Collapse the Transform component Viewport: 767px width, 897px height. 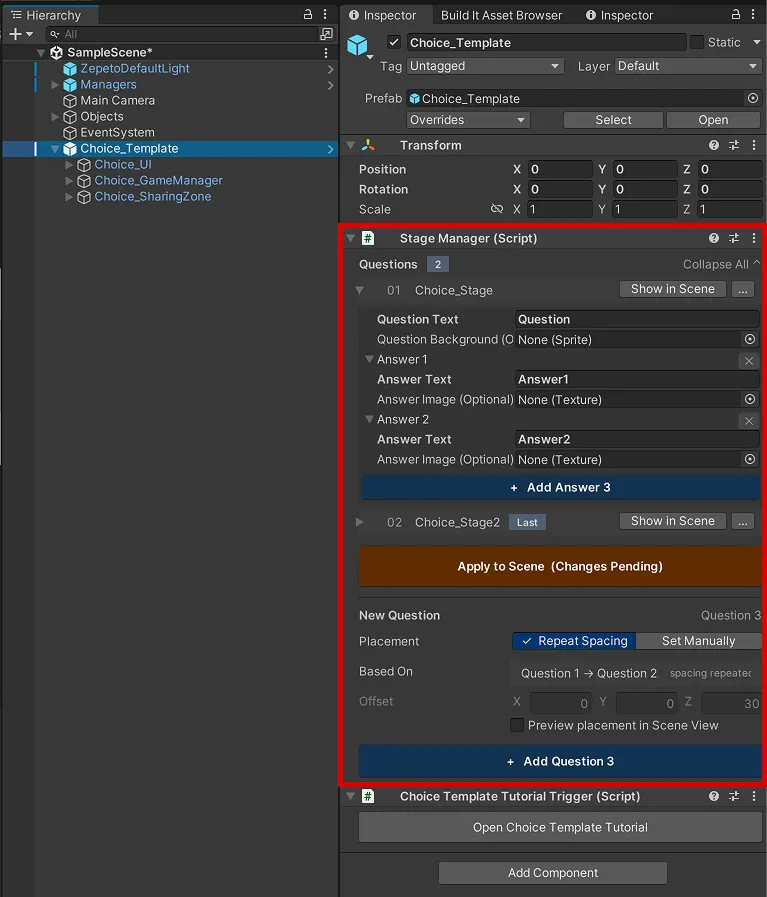[x=351, y=145]
